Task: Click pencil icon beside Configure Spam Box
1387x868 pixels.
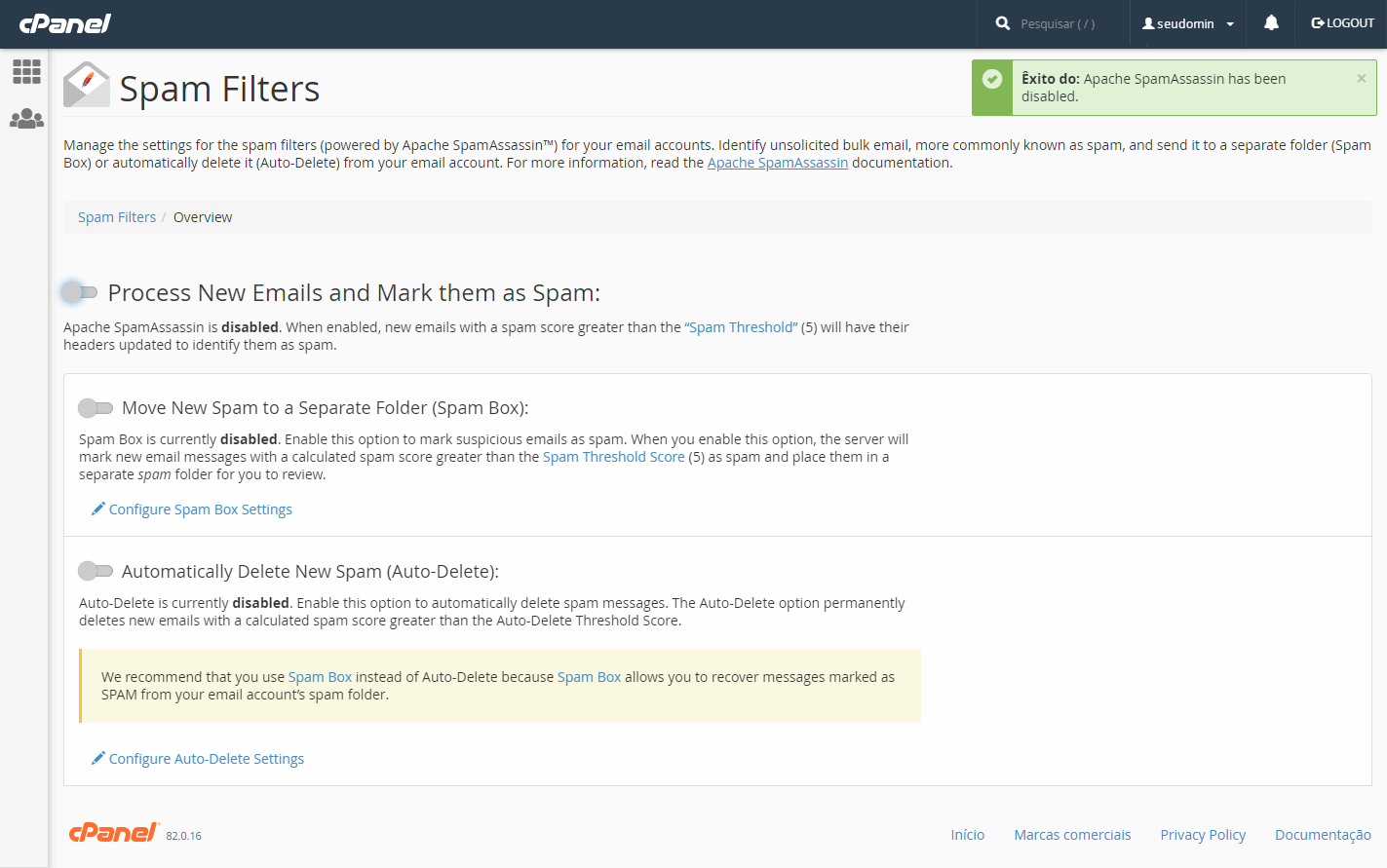Action: [97, 509]
